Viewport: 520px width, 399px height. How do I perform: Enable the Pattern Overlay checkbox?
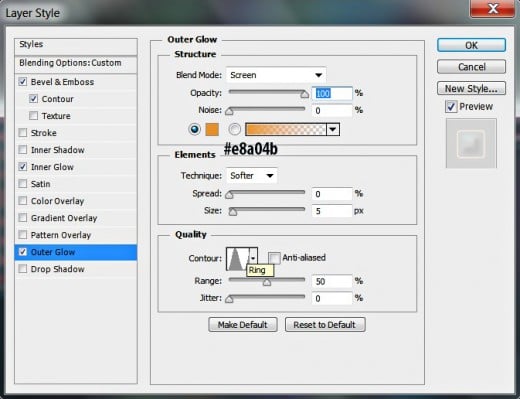[23, 235]
